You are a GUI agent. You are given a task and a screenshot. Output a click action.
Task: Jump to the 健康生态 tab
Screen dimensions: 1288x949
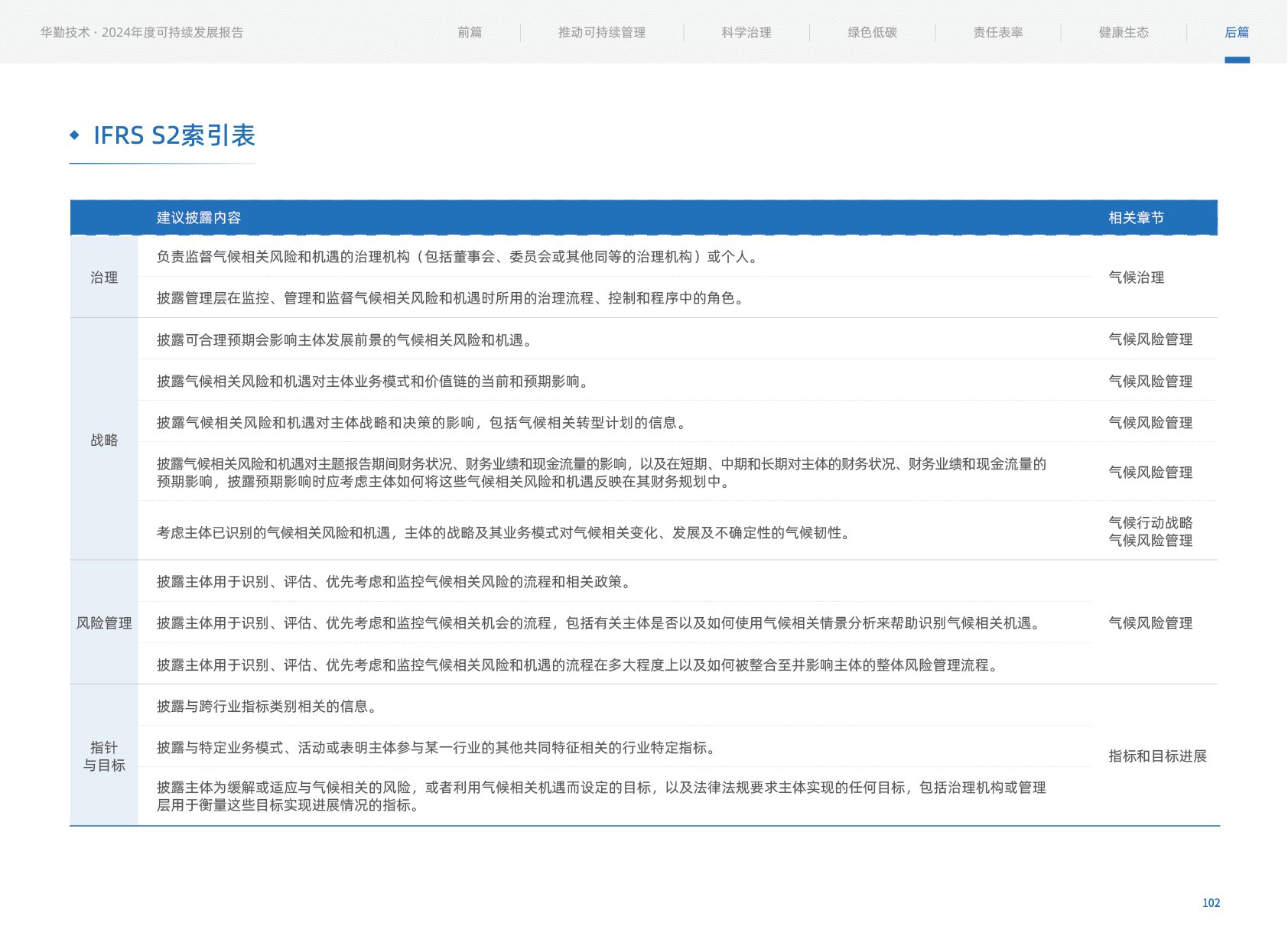[x=1124, y=32]
